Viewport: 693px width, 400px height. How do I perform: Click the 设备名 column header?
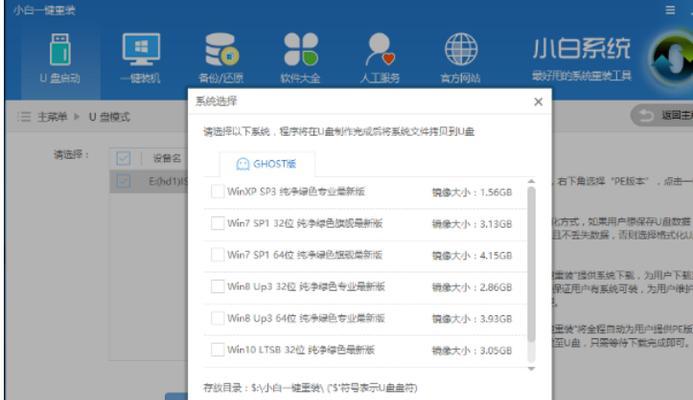pyautogui.click(x=167, y=158)
